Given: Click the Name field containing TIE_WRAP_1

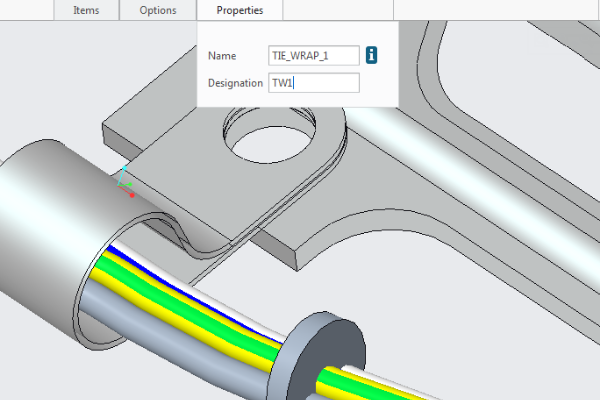Looking at the screenshot, I should [x=313, y=56].
